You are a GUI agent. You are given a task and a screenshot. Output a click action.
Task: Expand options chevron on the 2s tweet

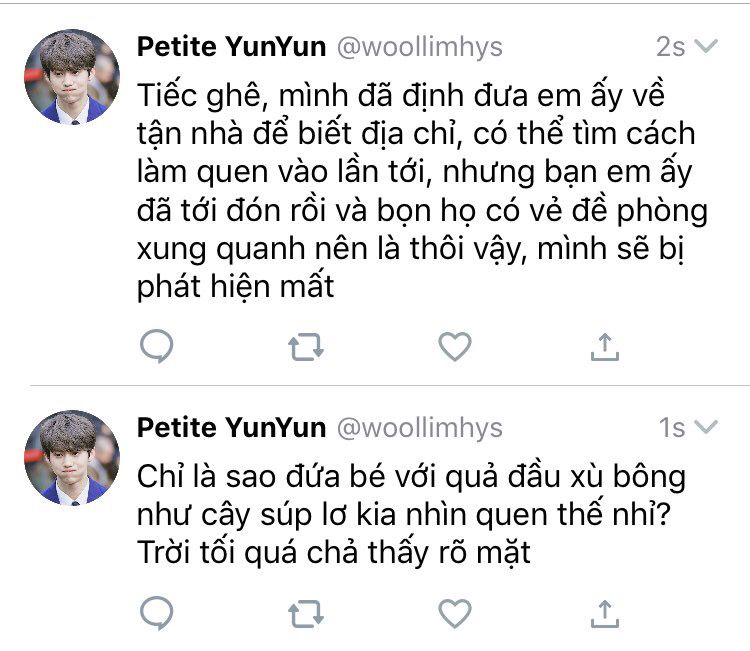coord(706,46)
